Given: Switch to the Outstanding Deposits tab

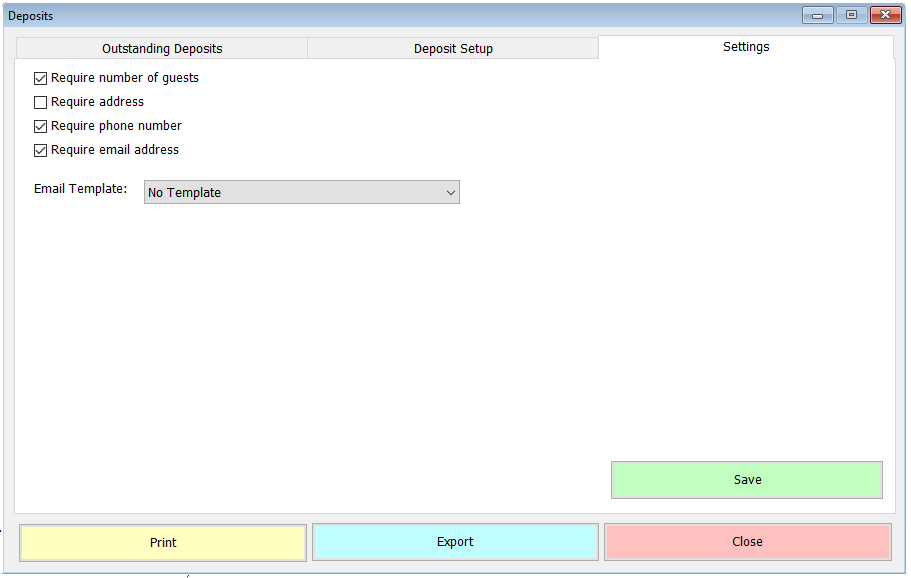Looking at the screenshot, I should coord(161,47).
